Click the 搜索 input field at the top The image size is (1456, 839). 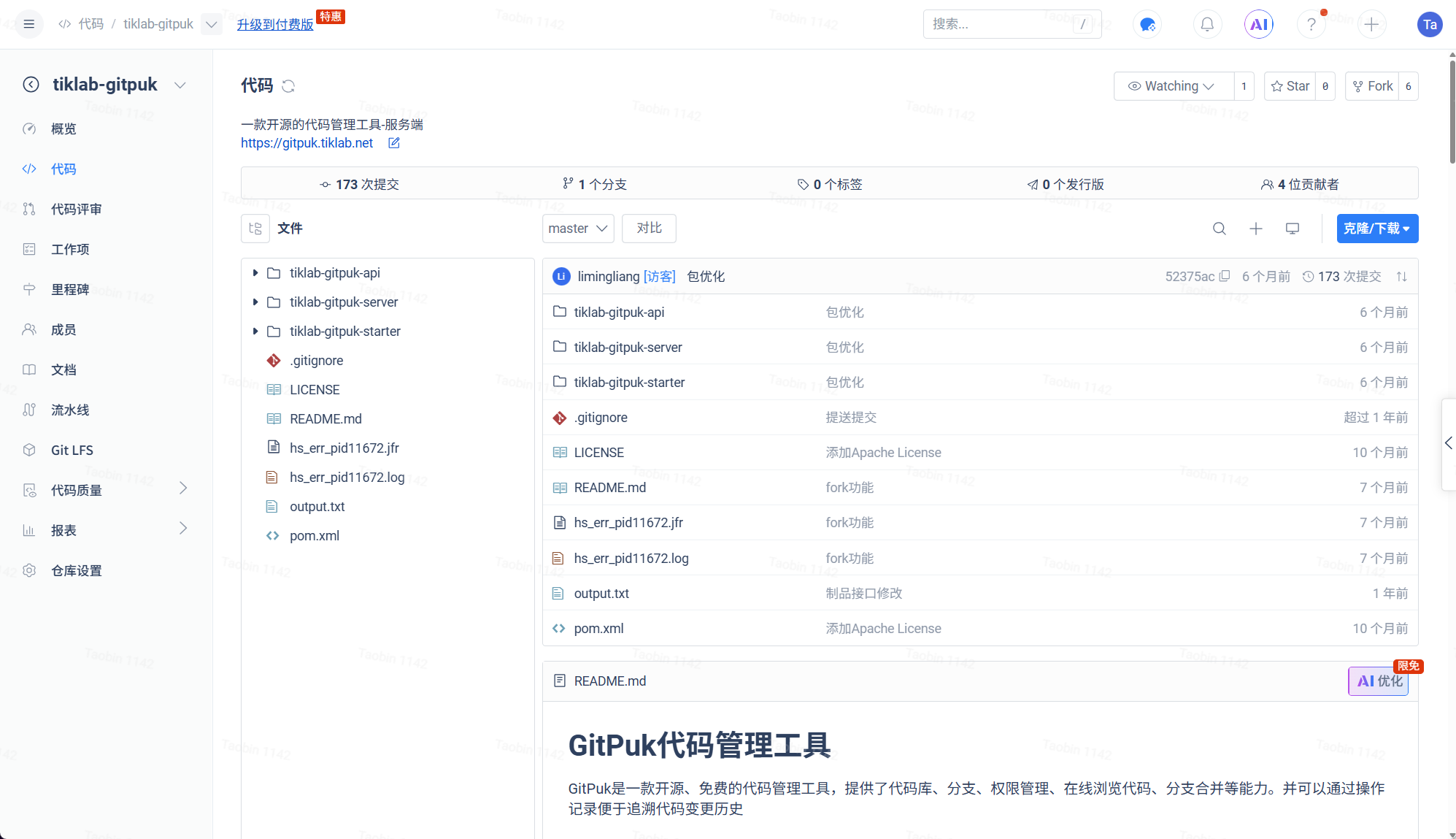1000,24
